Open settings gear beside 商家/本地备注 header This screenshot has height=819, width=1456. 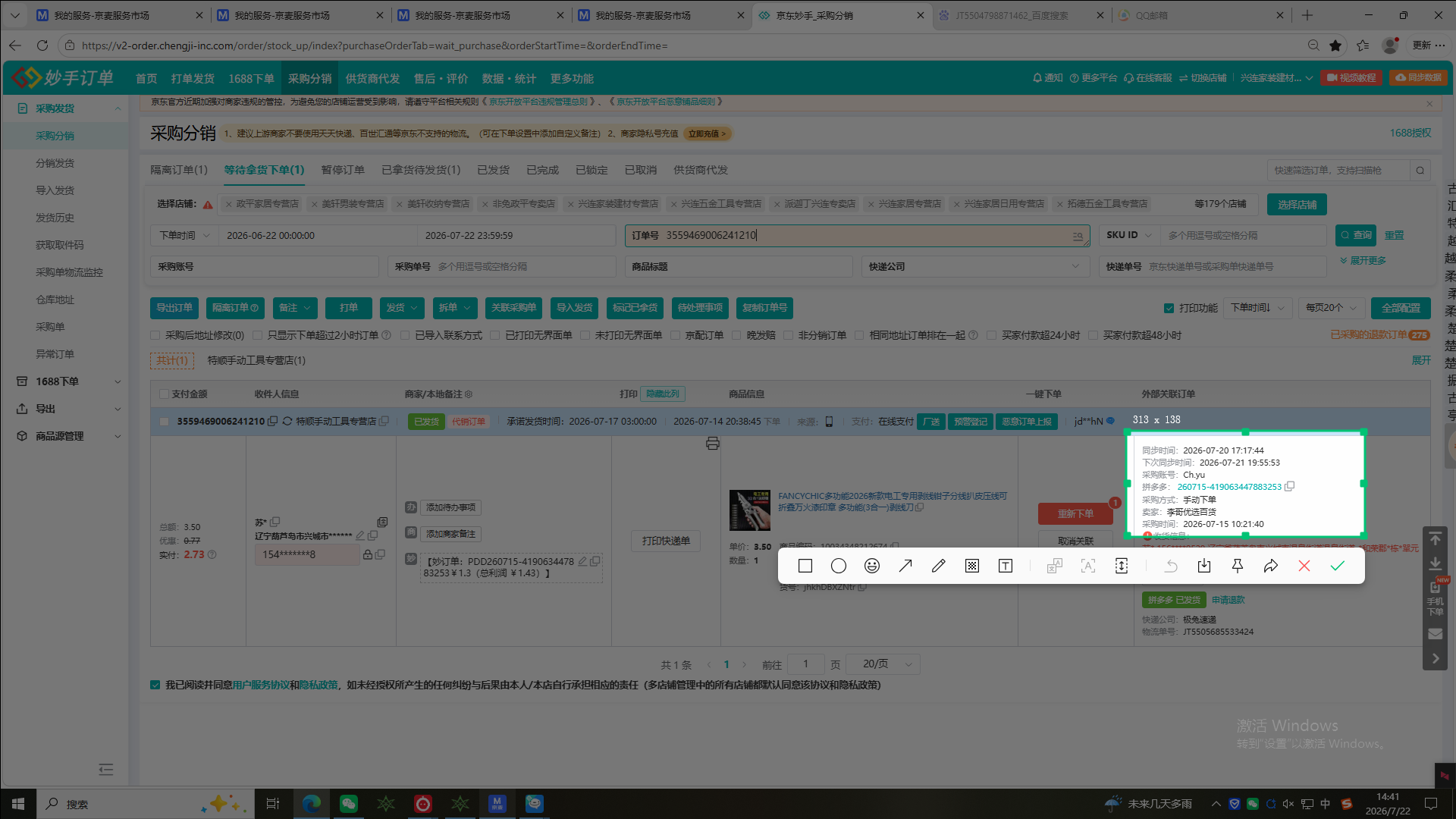(469, 394)
